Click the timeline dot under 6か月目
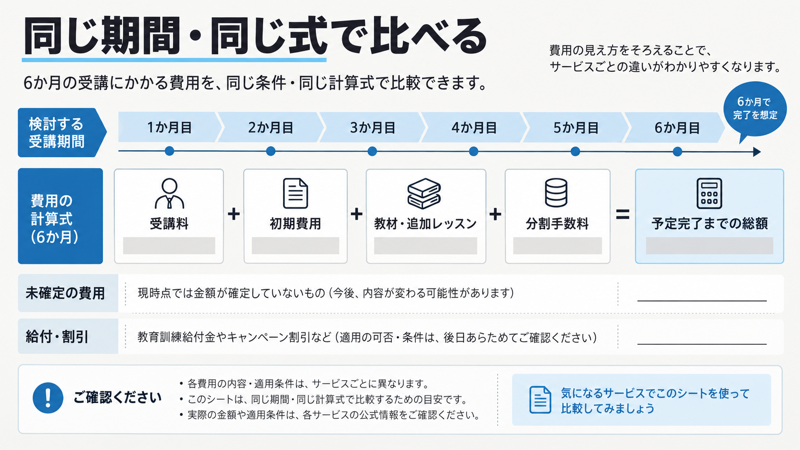 pos(677,151)
